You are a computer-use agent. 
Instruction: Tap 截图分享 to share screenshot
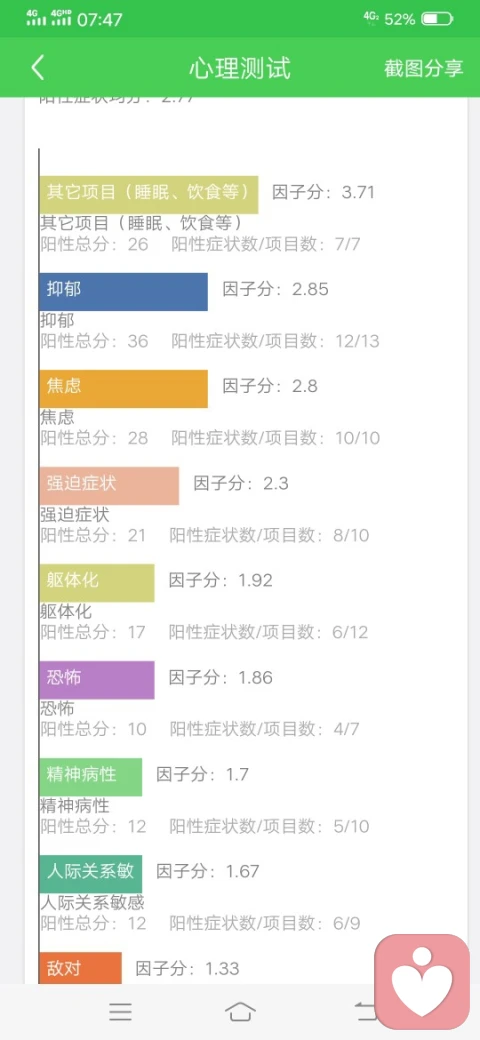[x=424, y=68]
